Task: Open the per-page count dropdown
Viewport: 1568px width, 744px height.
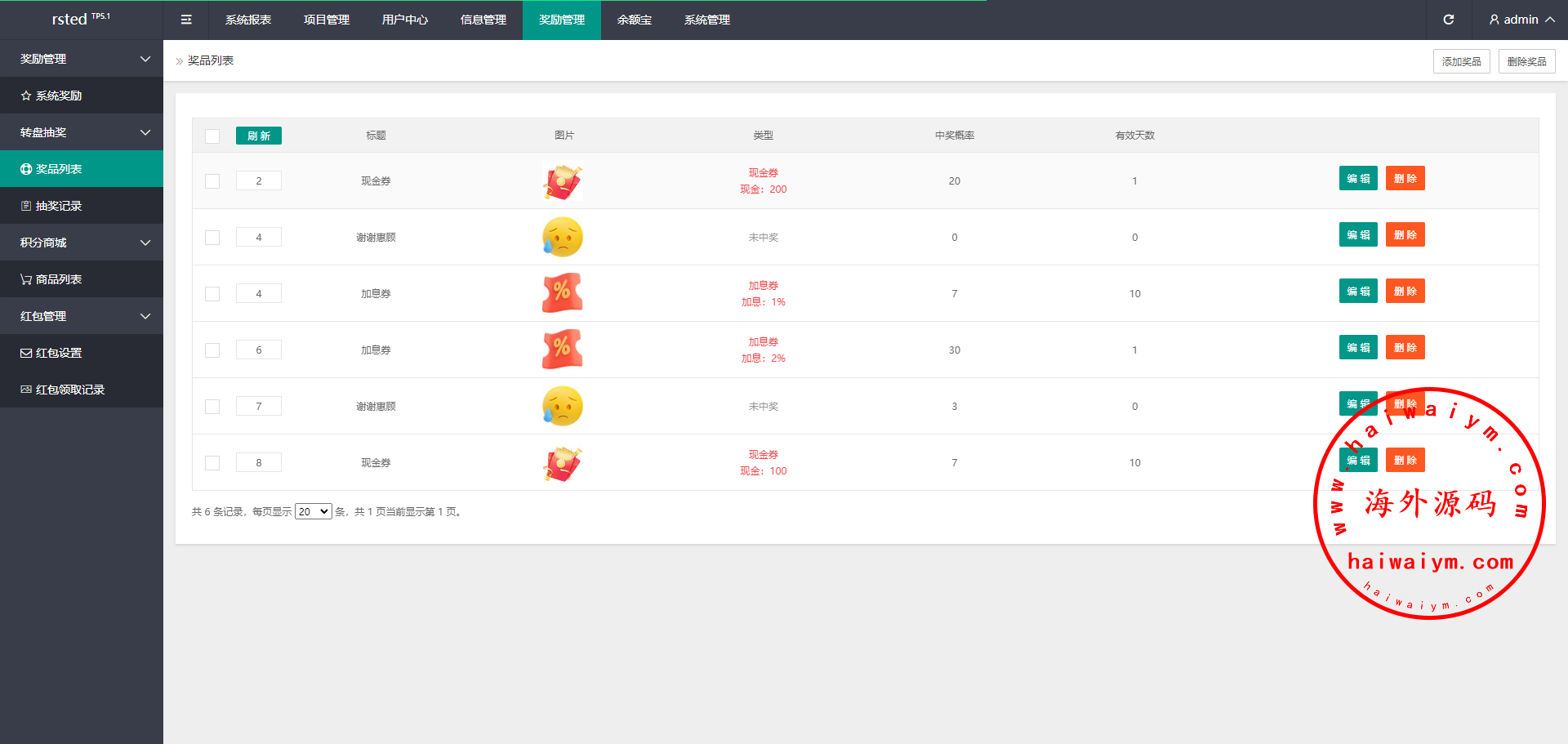Action: coord(313,512)
